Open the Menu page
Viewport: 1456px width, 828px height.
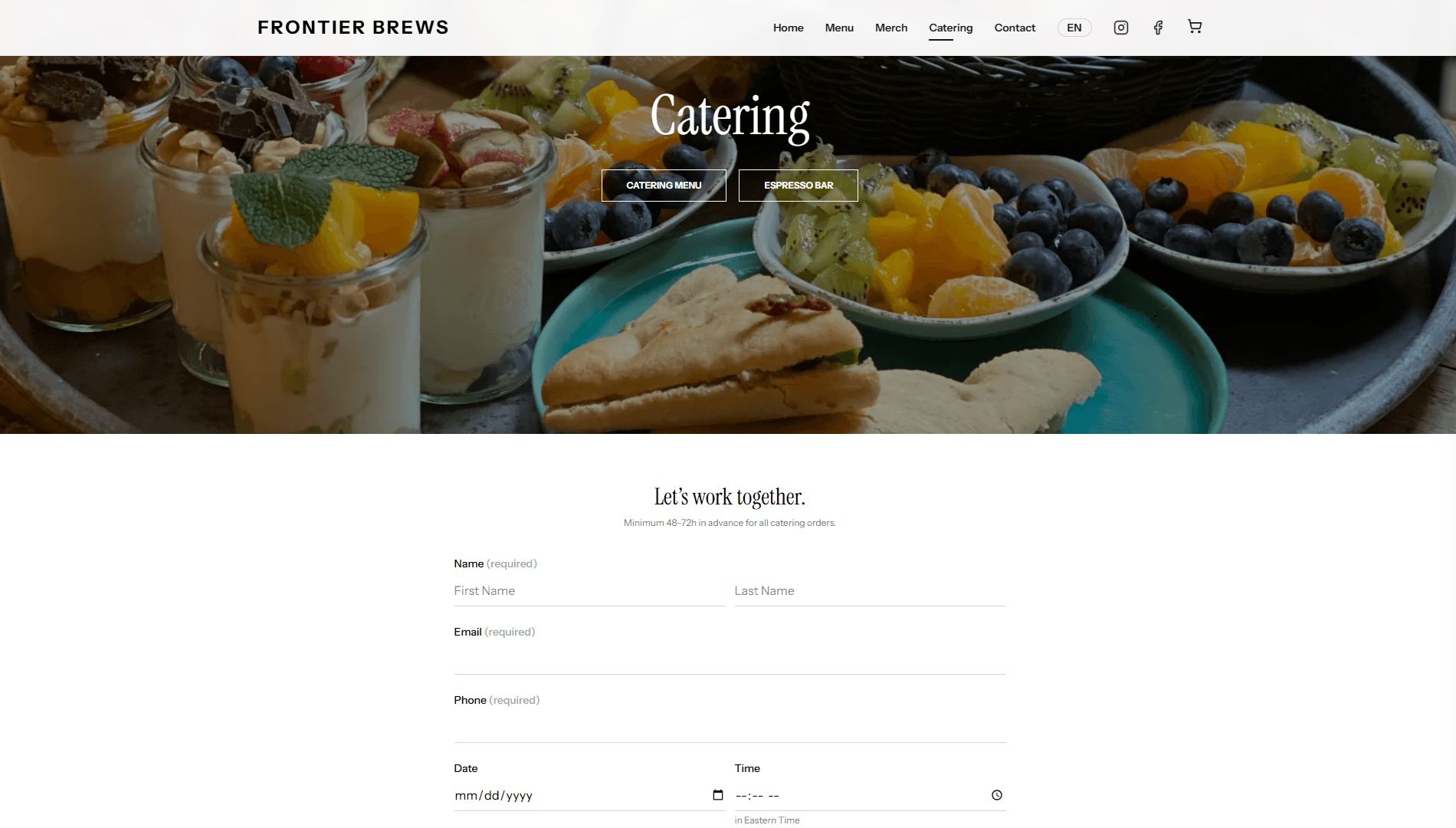839,28
